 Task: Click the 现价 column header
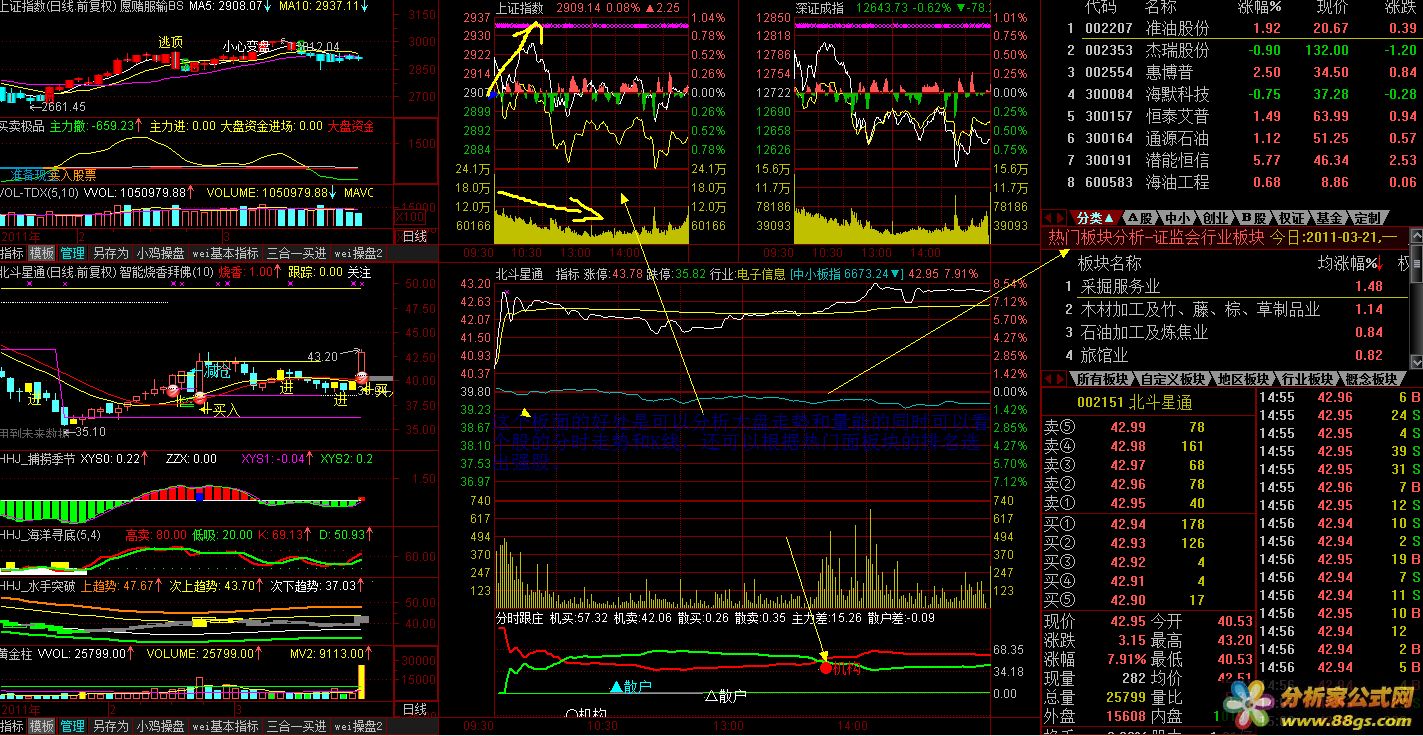tap(1334, 7)
